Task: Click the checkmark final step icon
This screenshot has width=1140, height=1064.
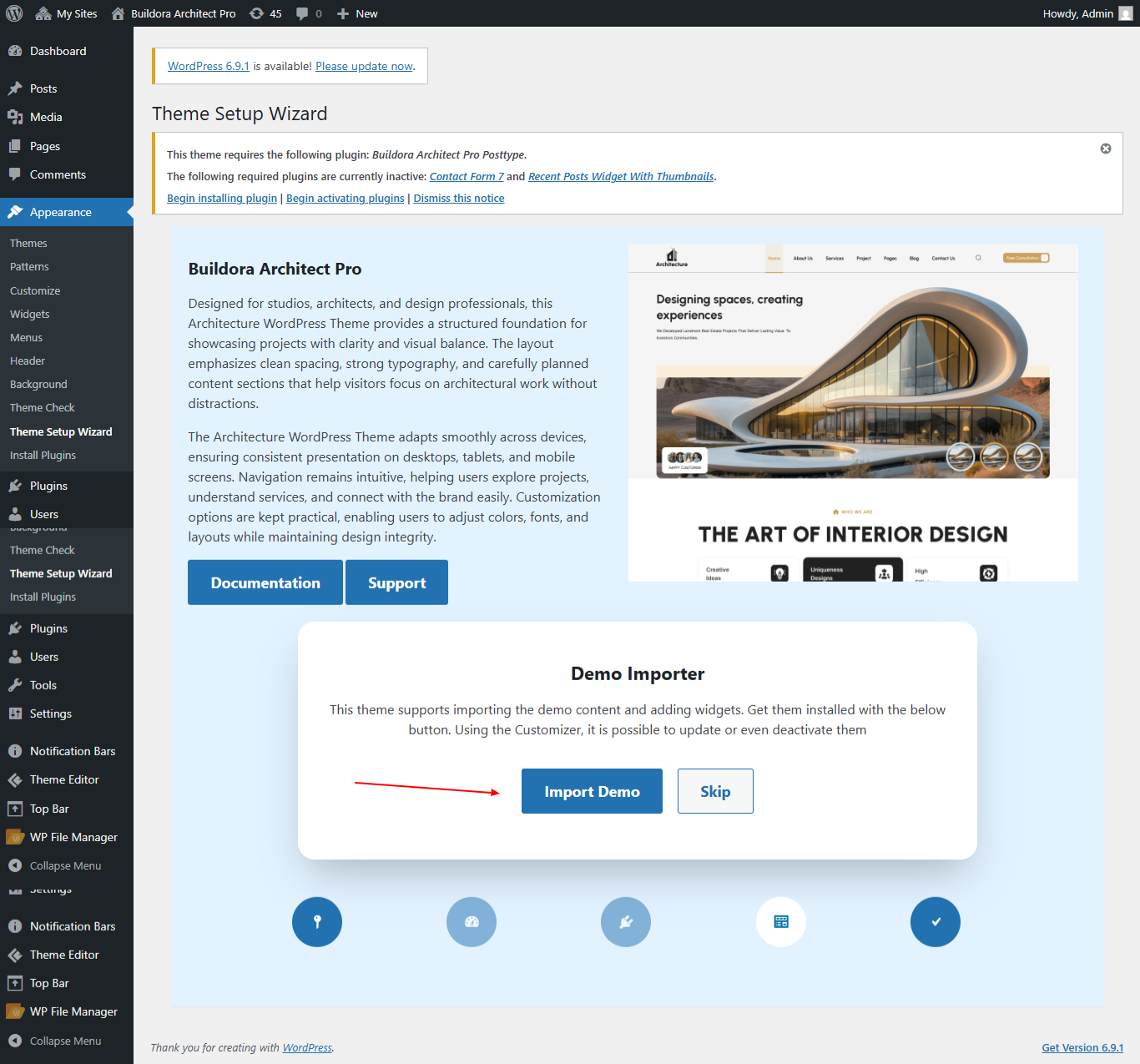Action: pyautogui.click(x=936, y=922)
